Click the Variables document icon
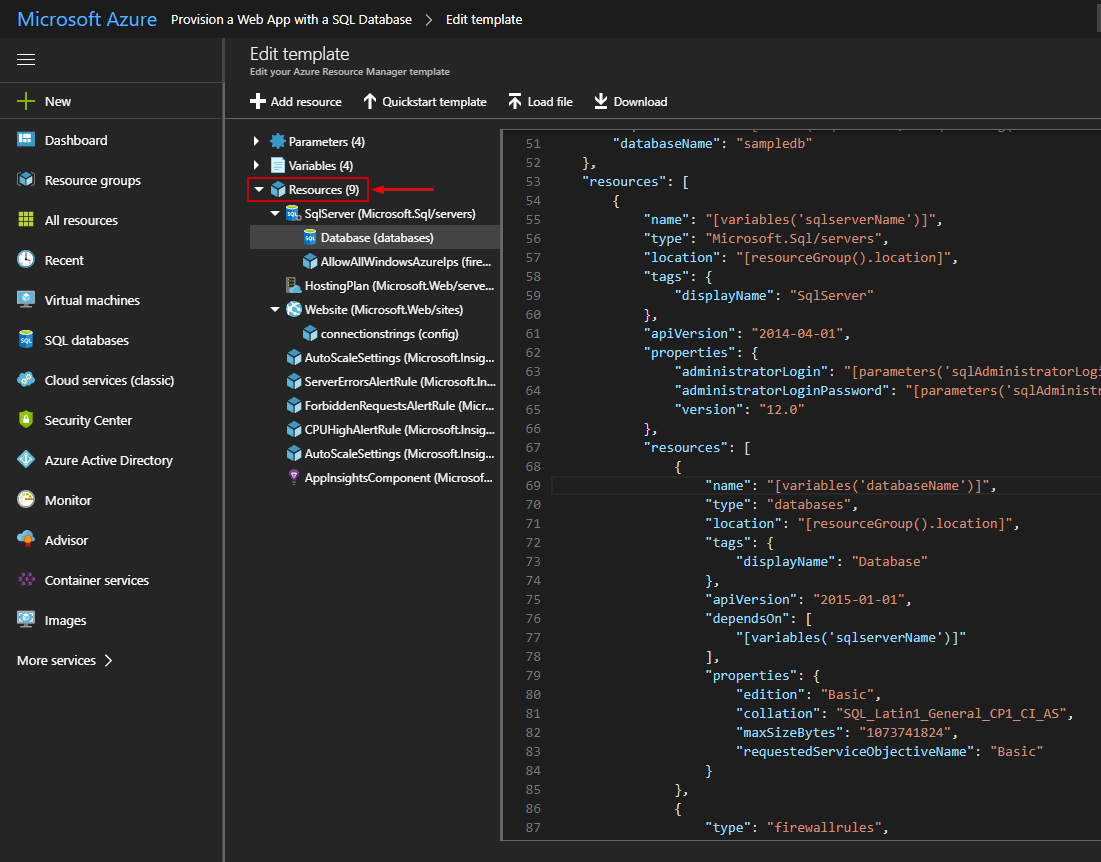This screenshot has height=862, width=1101. (x=278, y=165)
